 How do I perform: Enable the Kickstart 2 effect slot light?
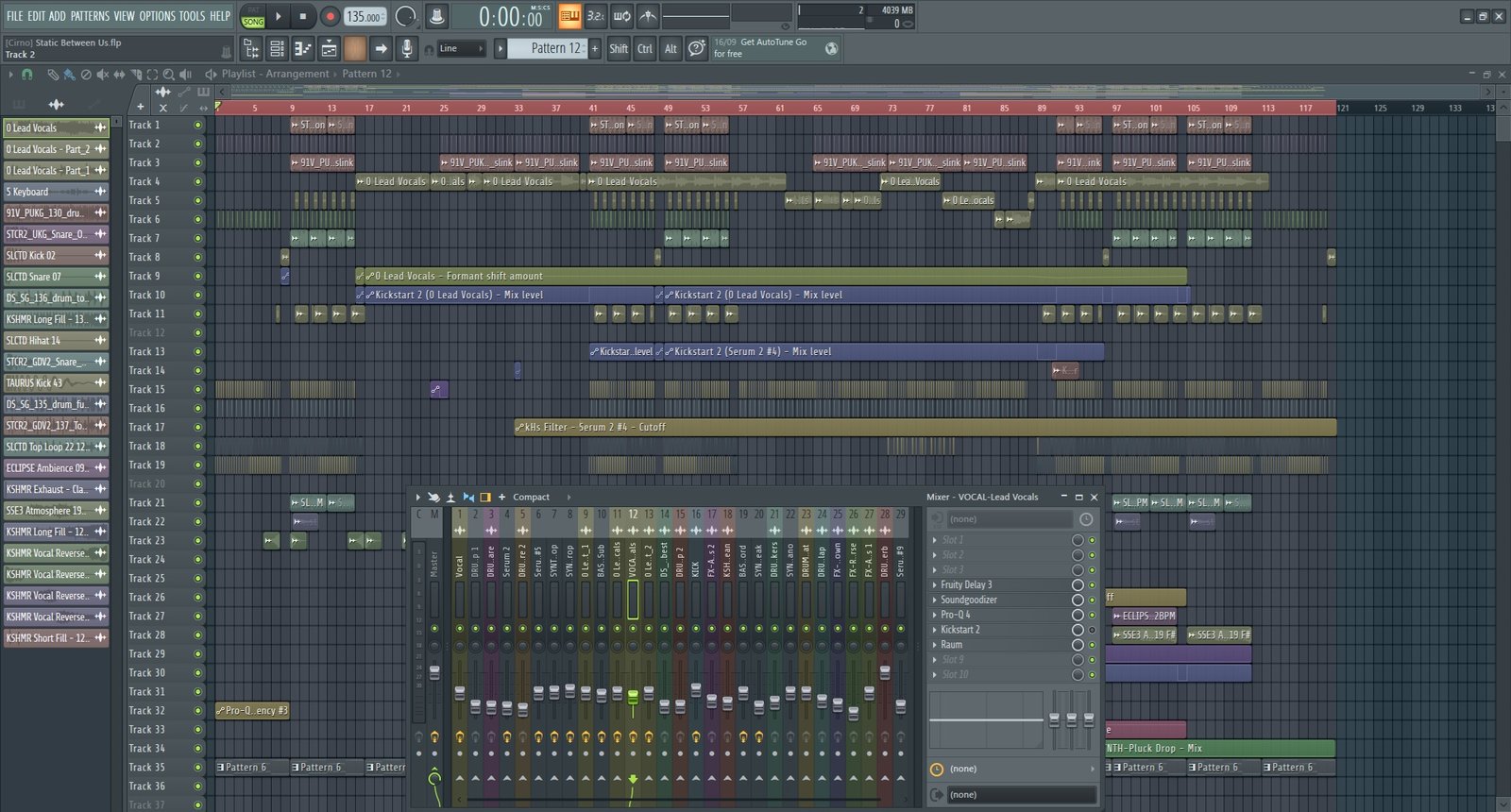[x=1093, y=630]
